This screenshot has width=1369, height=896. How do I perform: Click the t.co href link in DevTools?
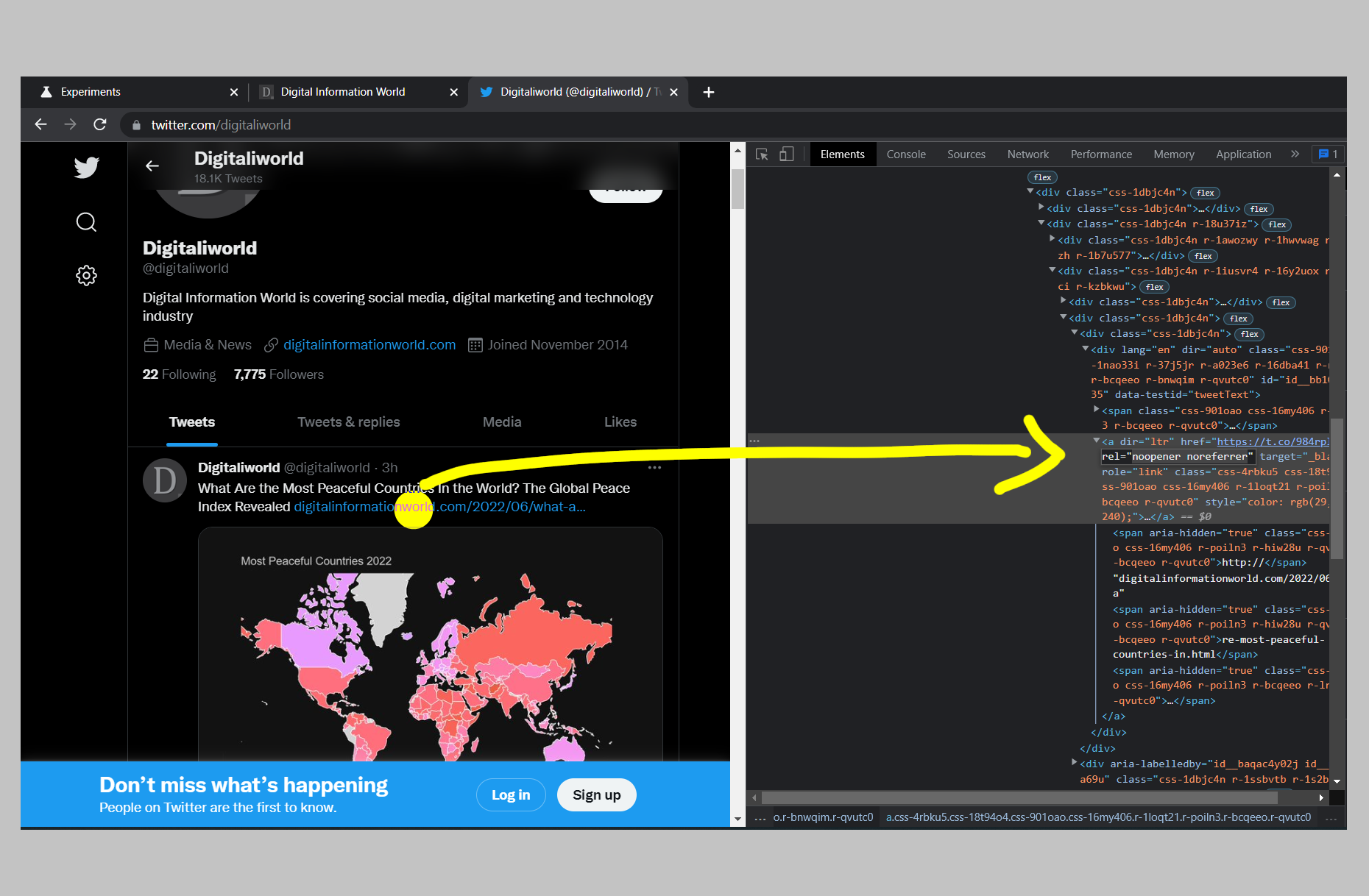click(x=1273, y=441)
